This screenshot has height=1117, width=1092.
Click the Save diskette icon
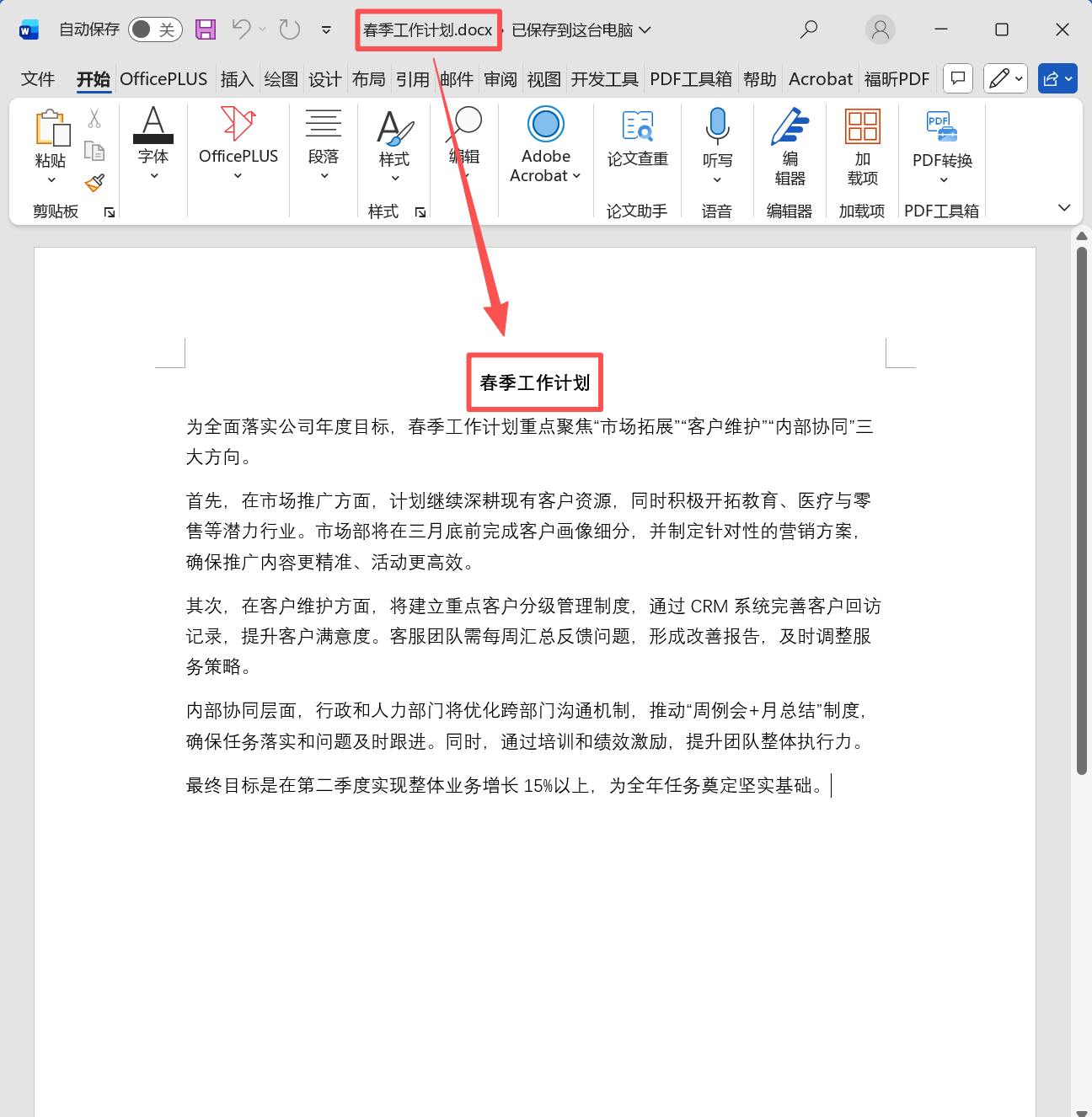pyautogui.click(x=205, y=29)
